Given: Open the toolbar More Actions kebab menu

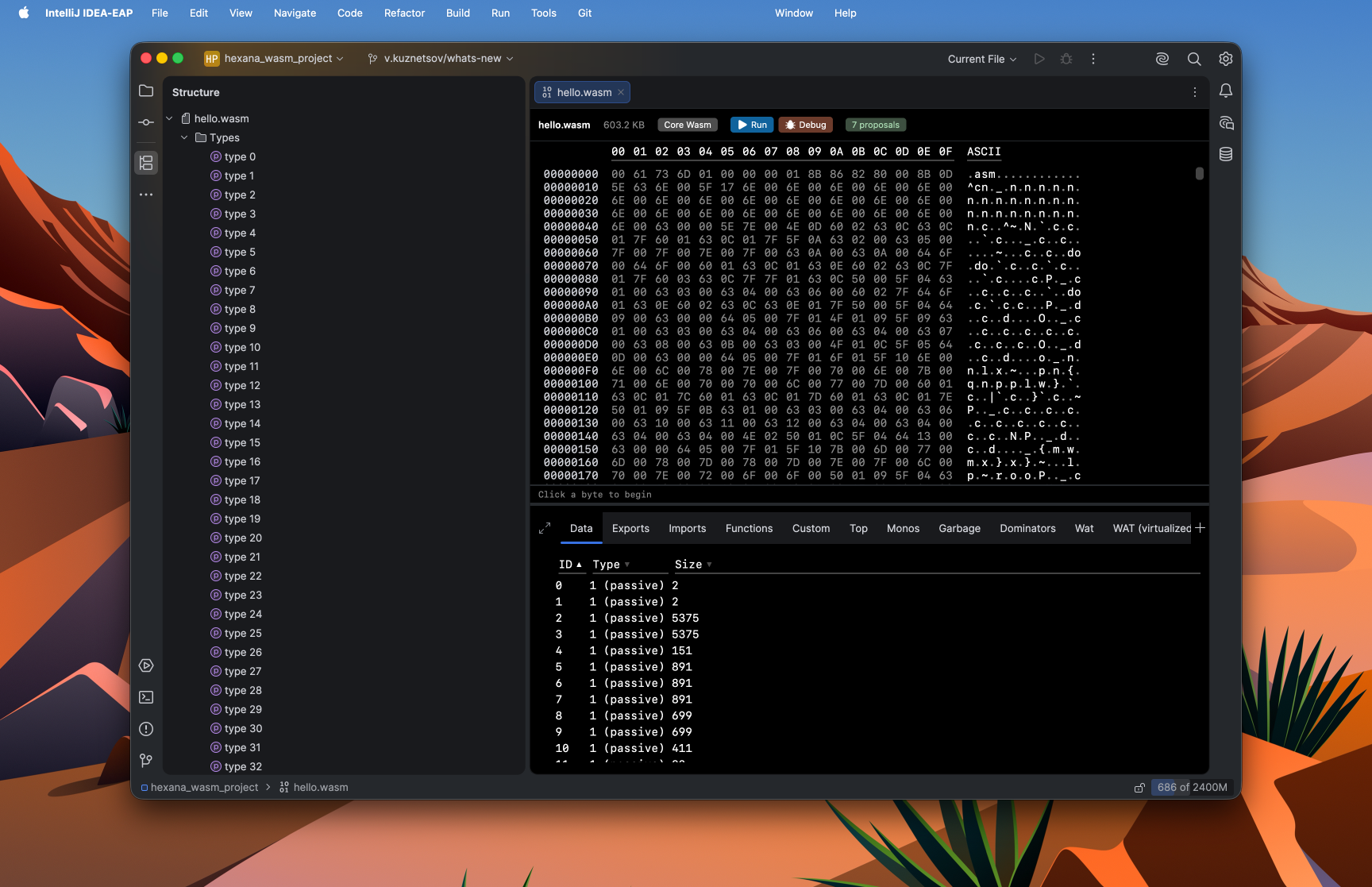Looking at the screenshot, I should [1093, 59].
